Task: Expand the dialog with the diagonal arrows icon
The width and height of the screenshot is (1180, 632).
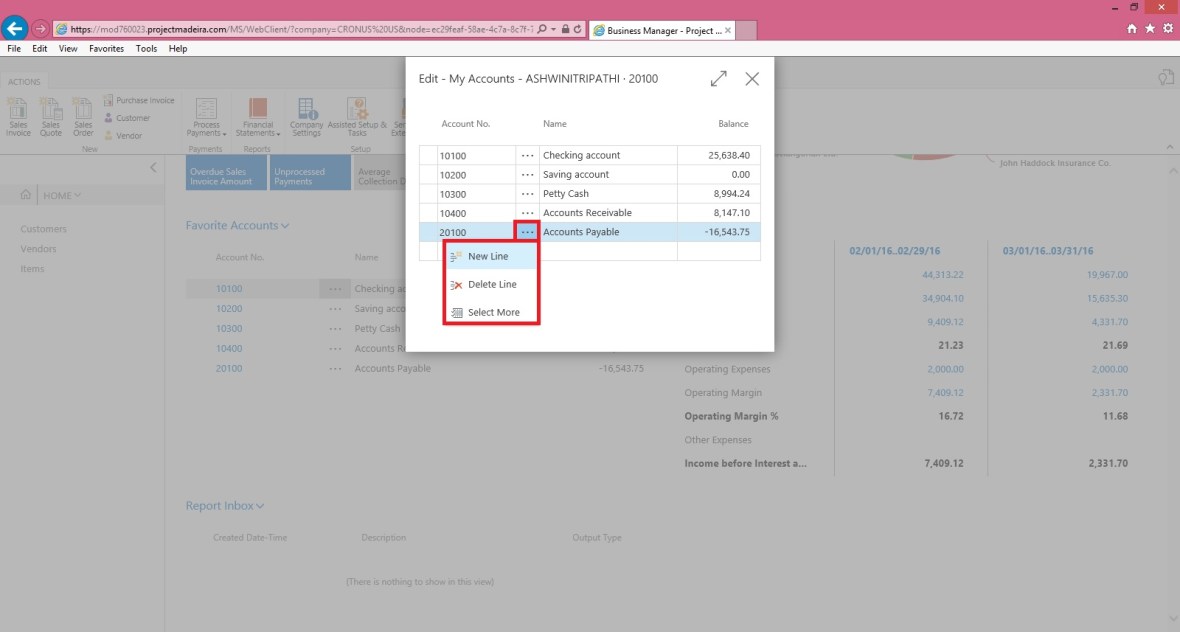Action: (718, 79)
